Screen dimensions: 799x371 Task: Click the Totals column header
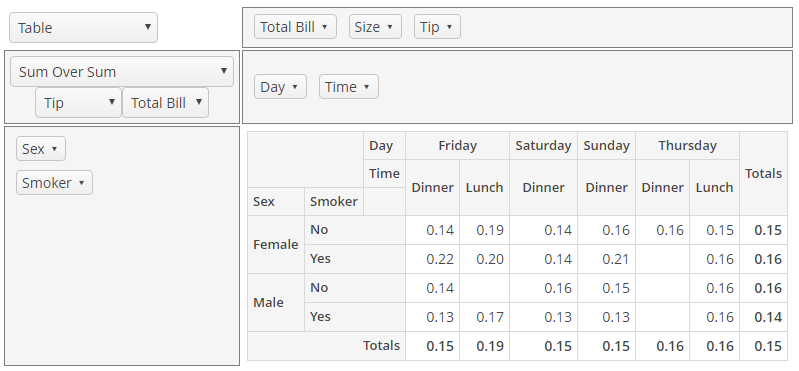click(763, 174)
